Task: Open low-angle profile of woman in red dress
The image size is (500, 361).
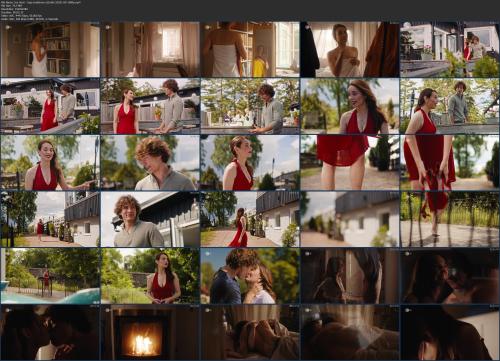Action: pyautogui.click(x=250, y=163)
